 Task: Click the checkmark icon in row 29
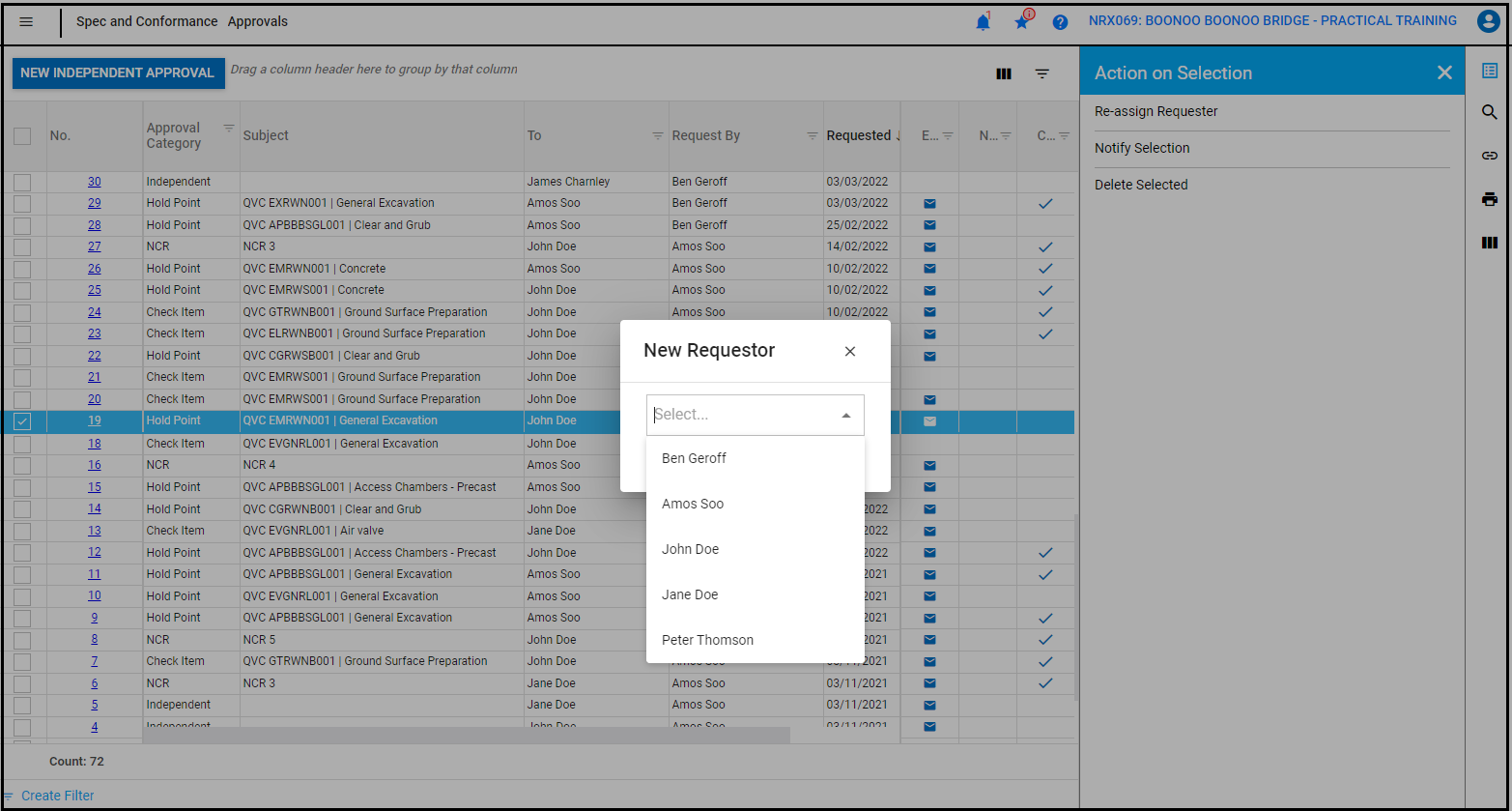click(1045, 204)
